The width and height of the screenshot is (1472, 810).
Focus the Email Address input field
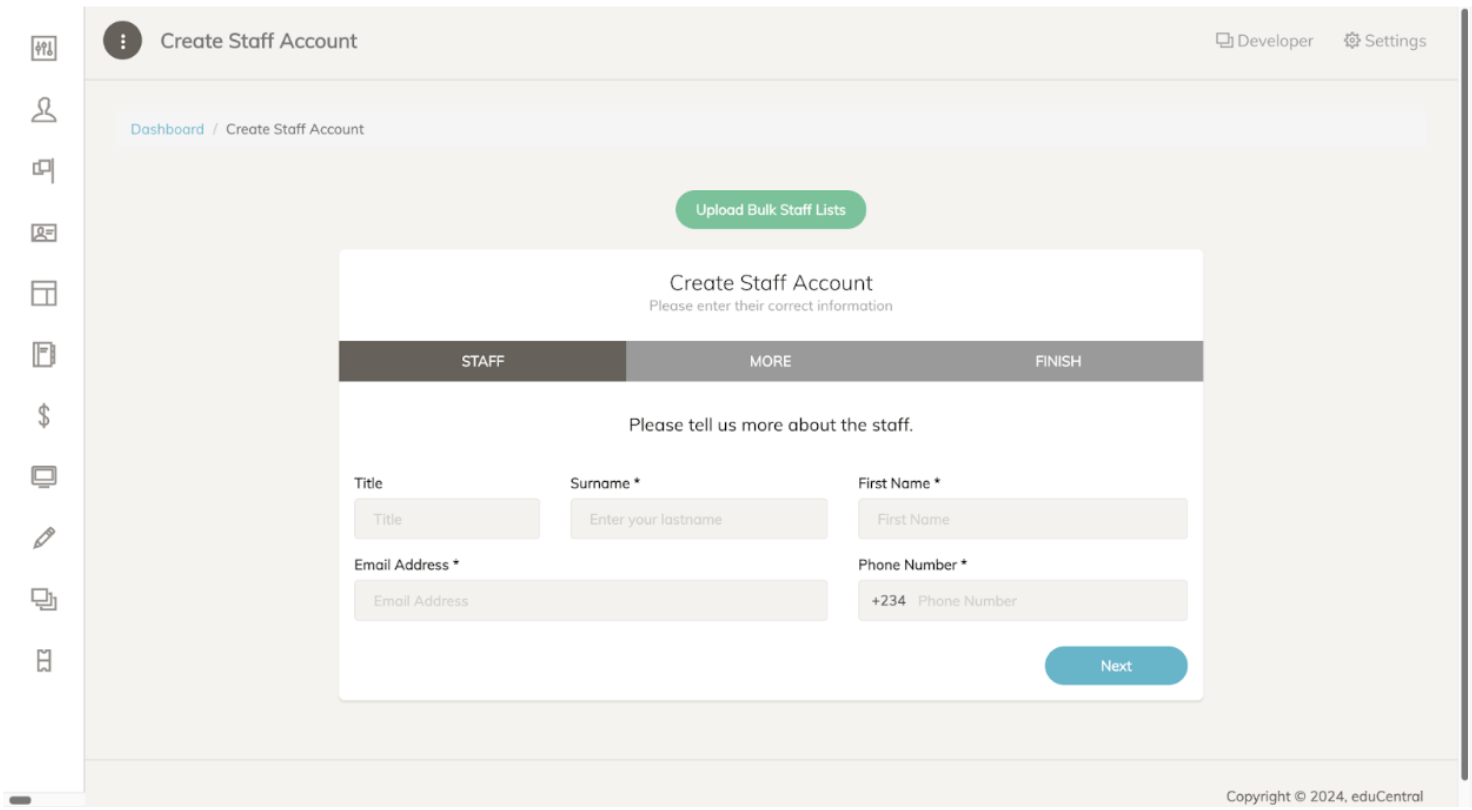[x=590, y=601]
